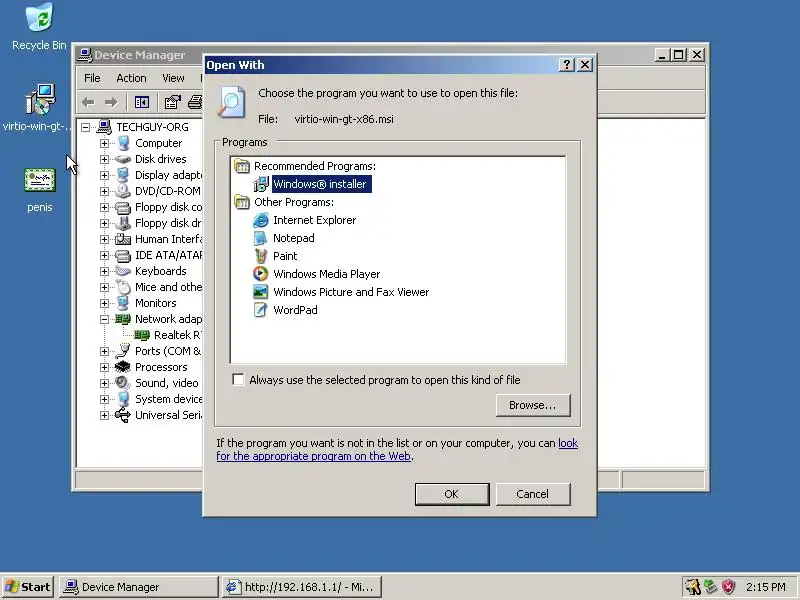Select the Realtek network adapter icon
The width and height of the screenshot is (800, 600).
tap(142, 335)
